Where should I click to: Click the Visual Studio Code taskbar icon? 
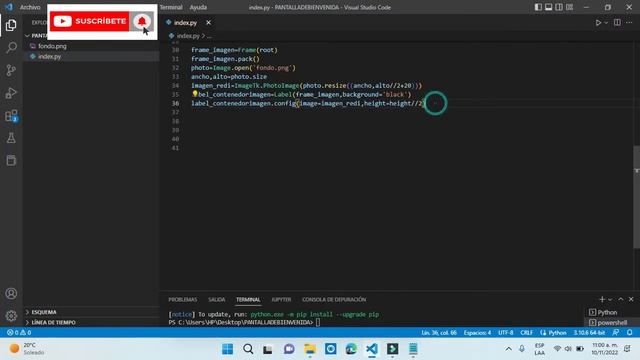coord(372,349)
